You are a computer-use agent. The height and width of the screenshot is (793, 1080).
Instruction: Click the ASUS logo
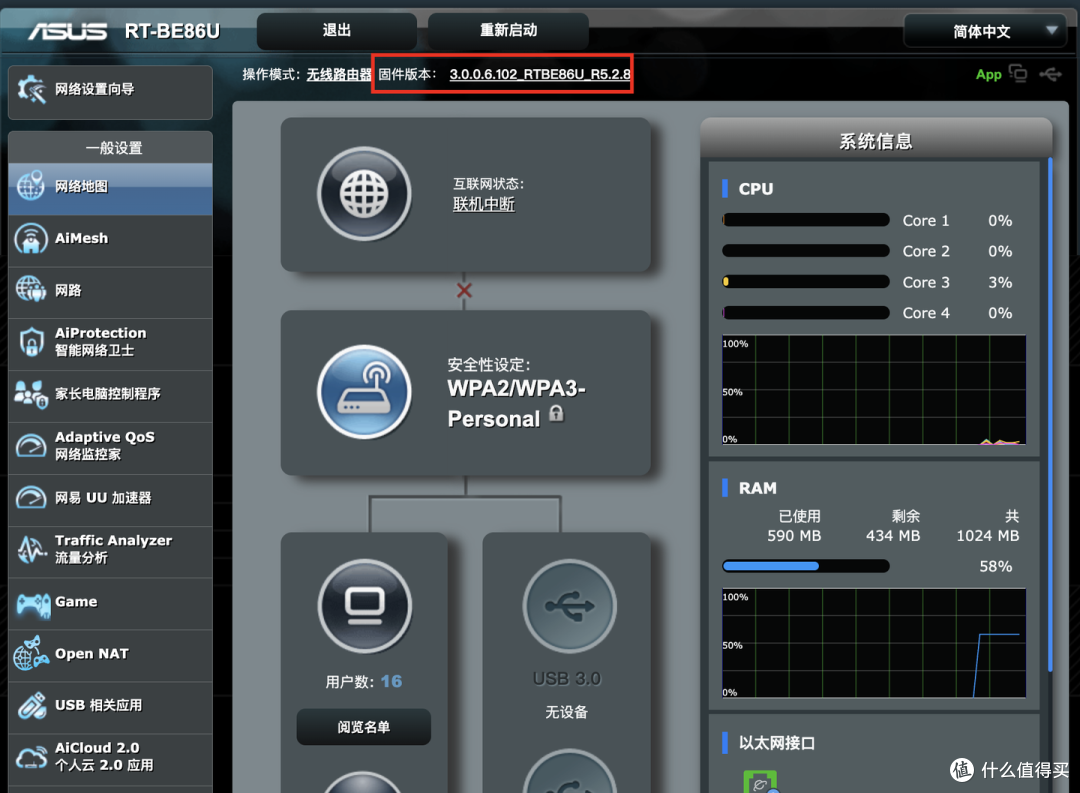click(68, 31)
